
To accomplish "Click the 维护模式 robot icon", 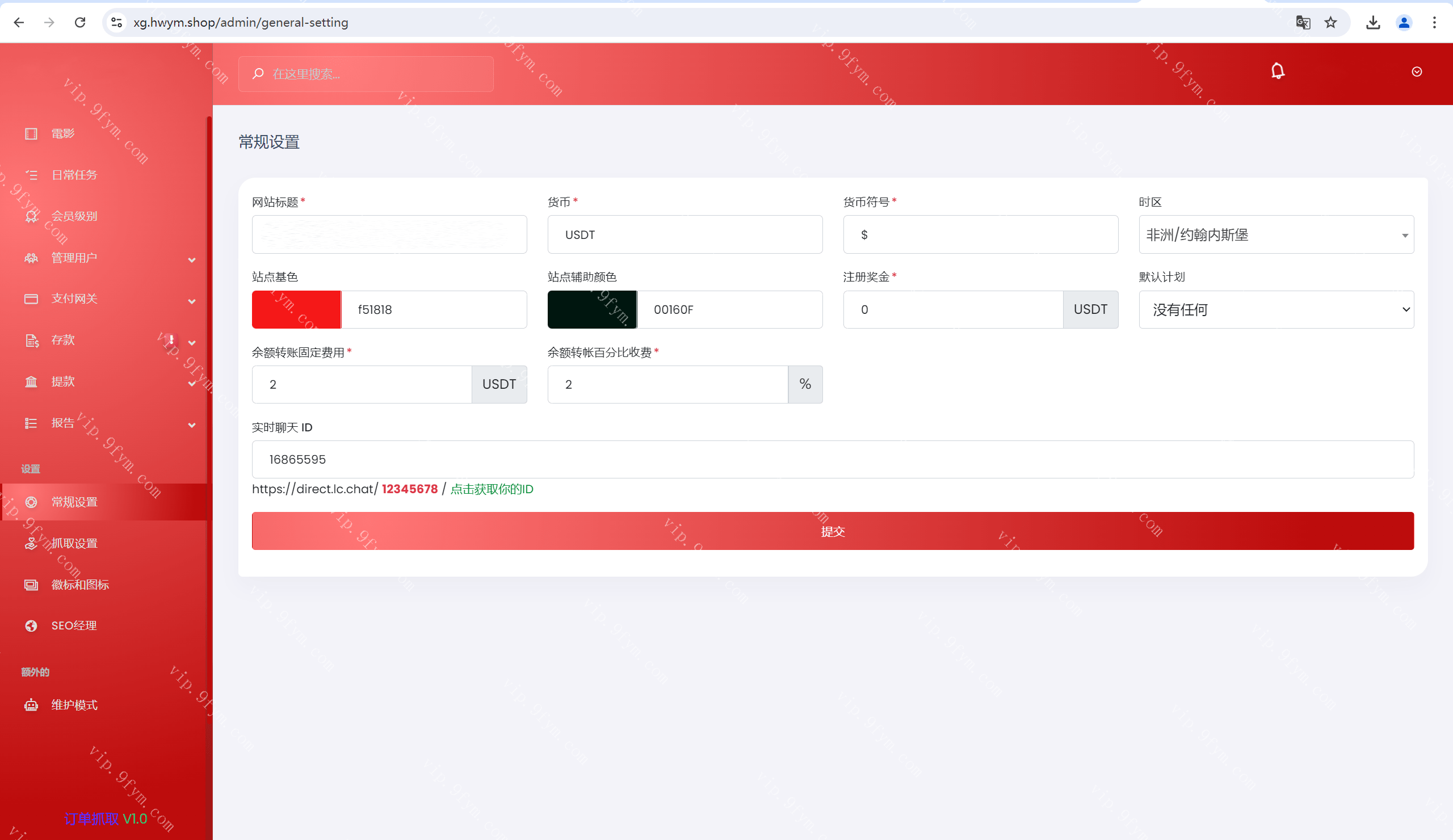I will 31,704.
